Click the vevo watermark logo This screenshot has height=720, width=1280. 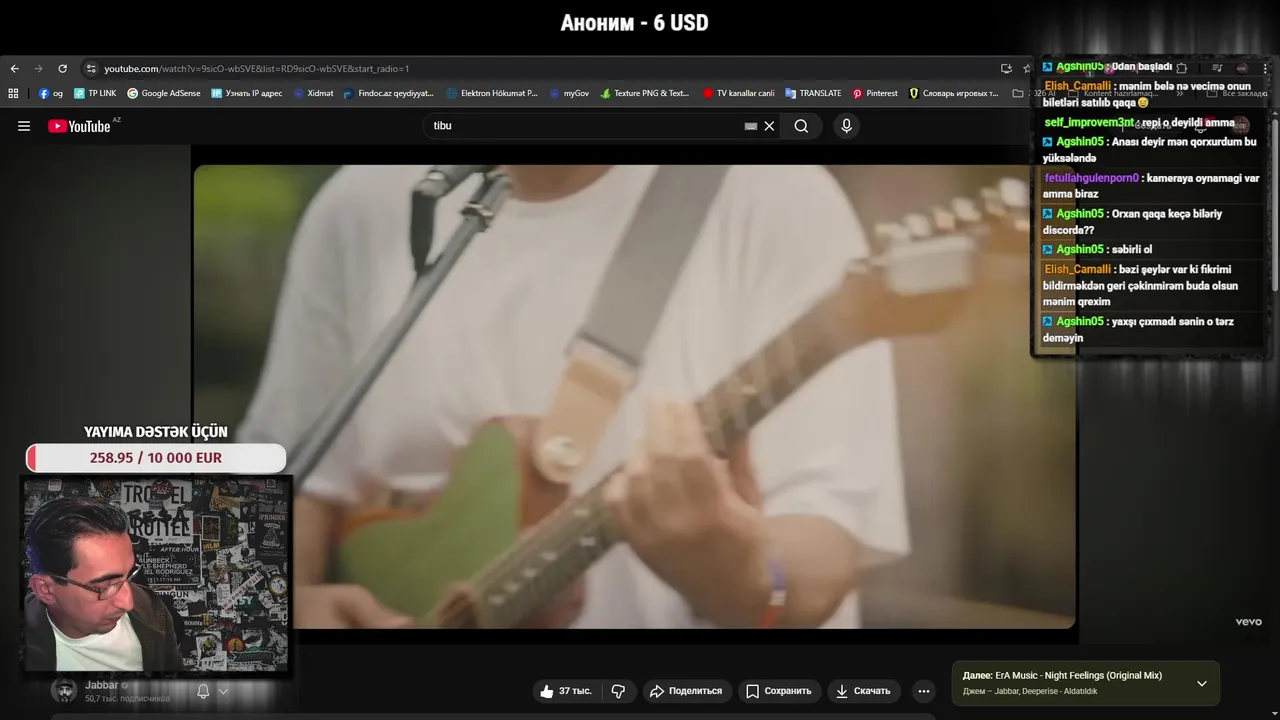[x=1248, y=622]
